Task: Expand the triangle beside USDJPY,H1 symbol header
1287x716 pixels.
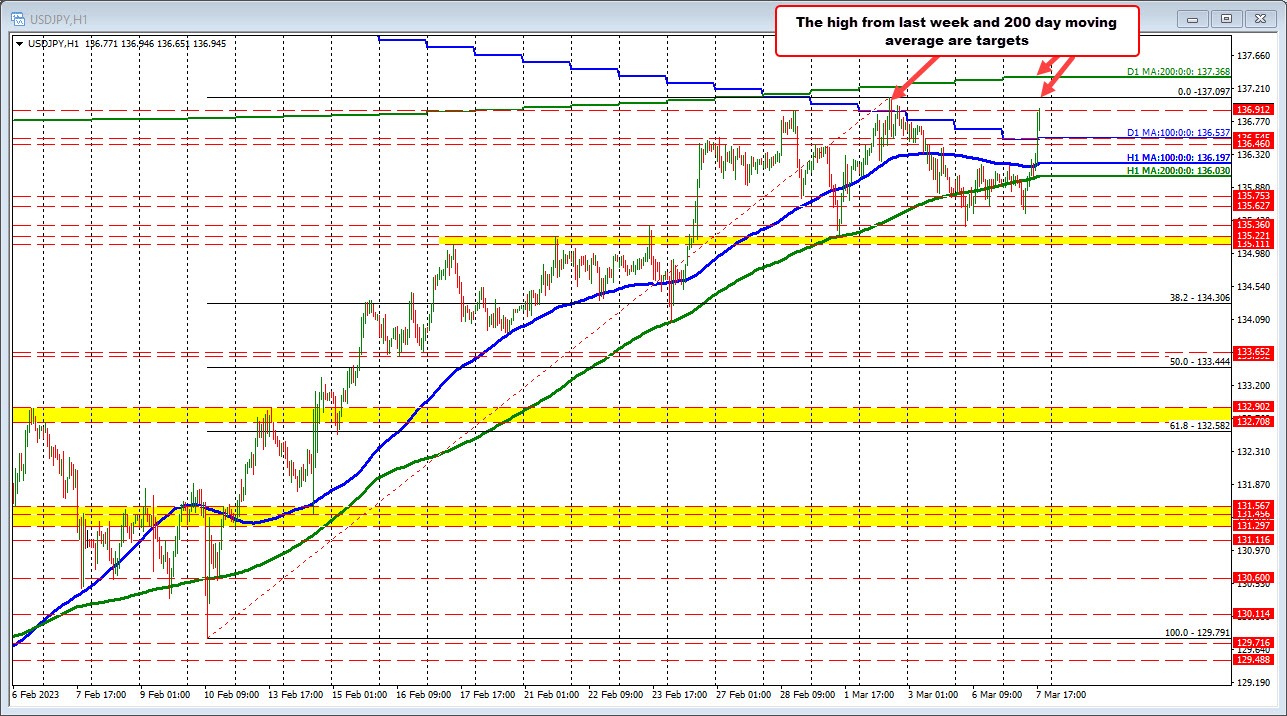Action: [19, 43]
